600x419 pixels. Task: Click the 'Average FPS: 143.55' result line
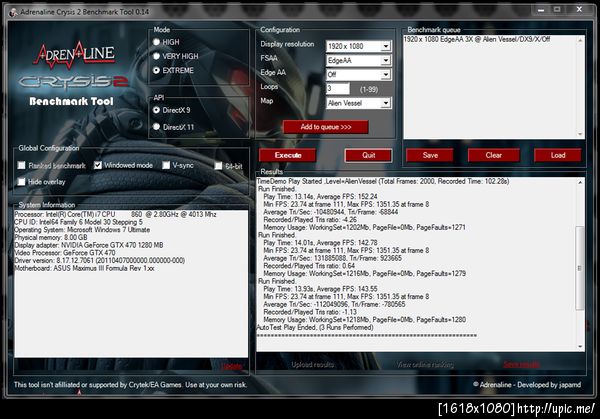point(320,289)
